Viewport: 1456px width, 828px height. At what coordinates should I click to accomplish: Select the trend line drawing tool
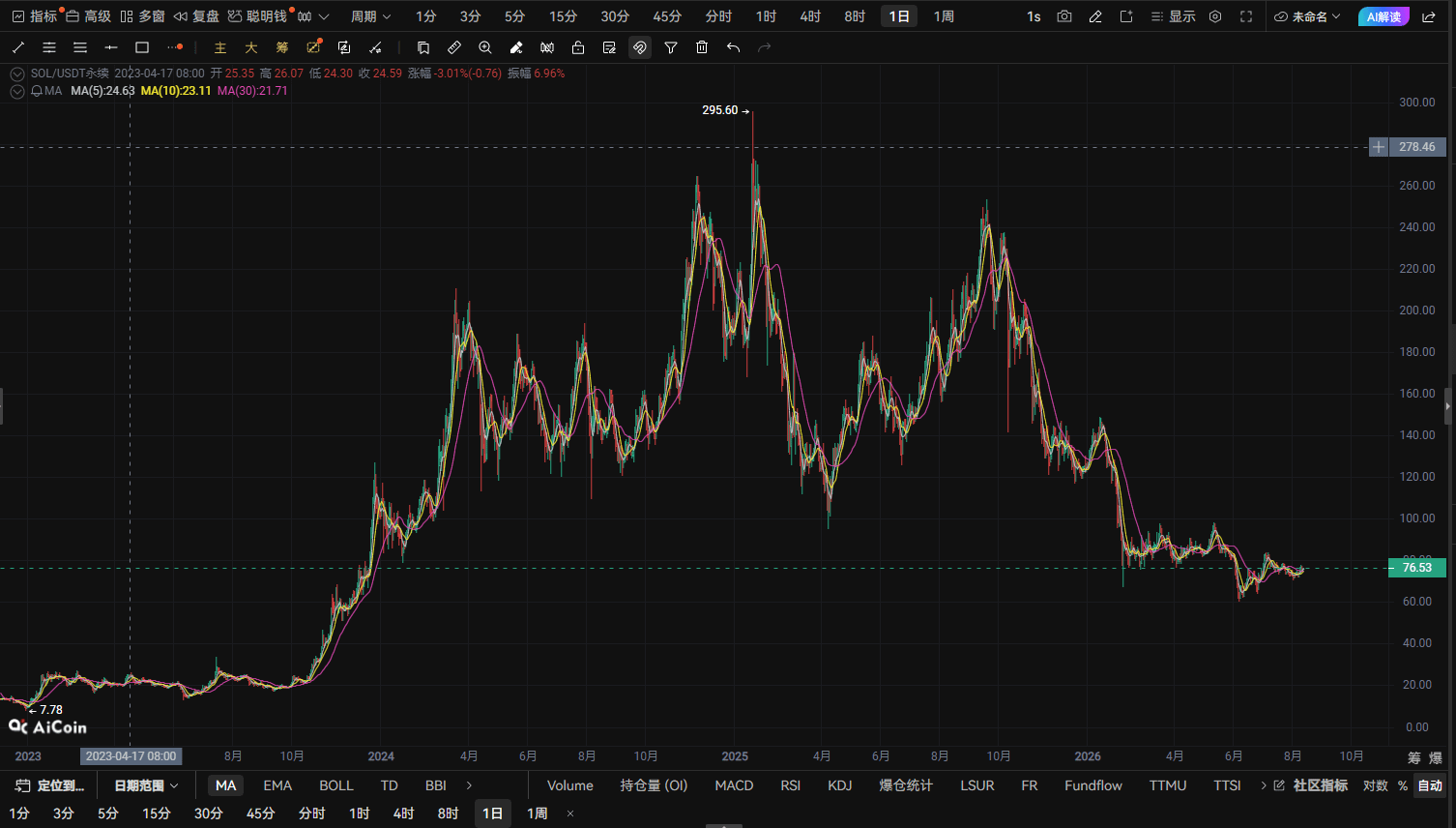18,47
